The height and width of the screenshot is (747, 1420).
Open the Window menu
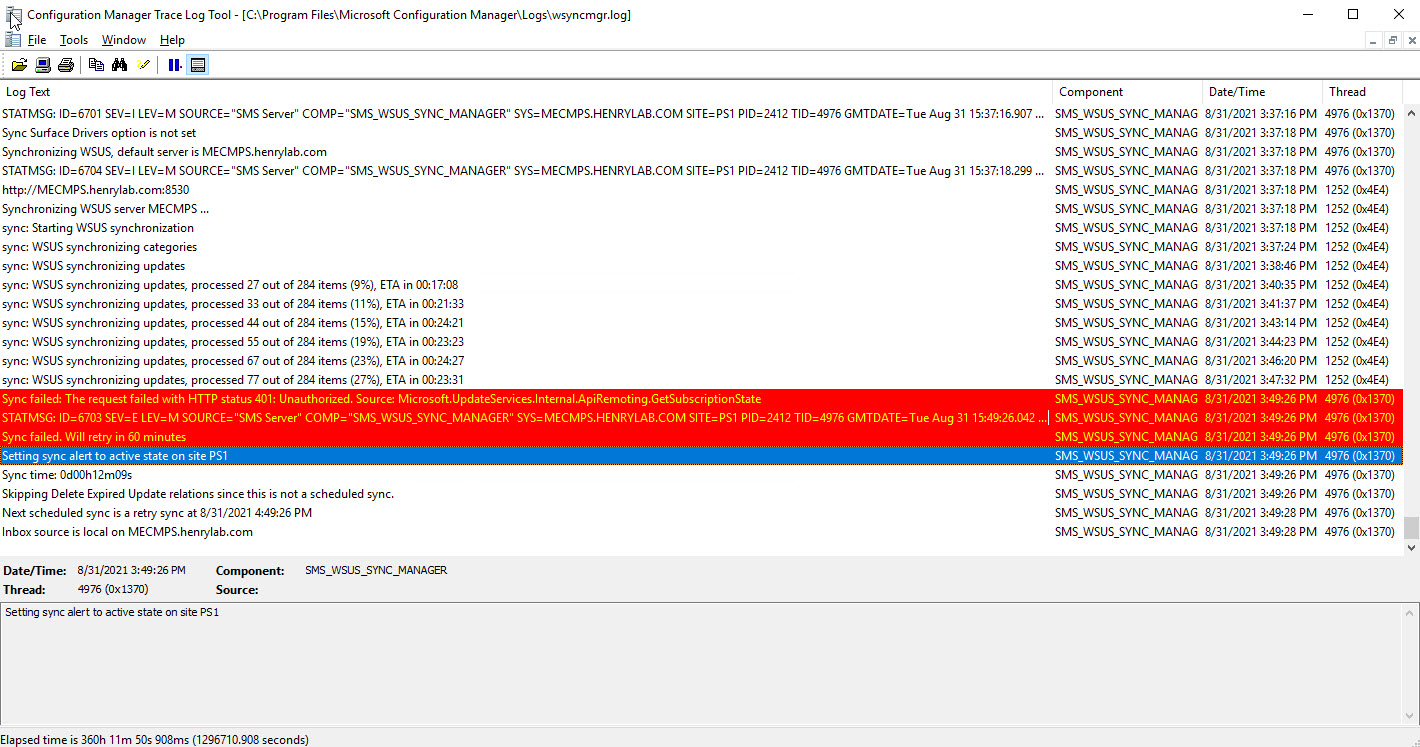pyautogui.click(x=124, y=40)
